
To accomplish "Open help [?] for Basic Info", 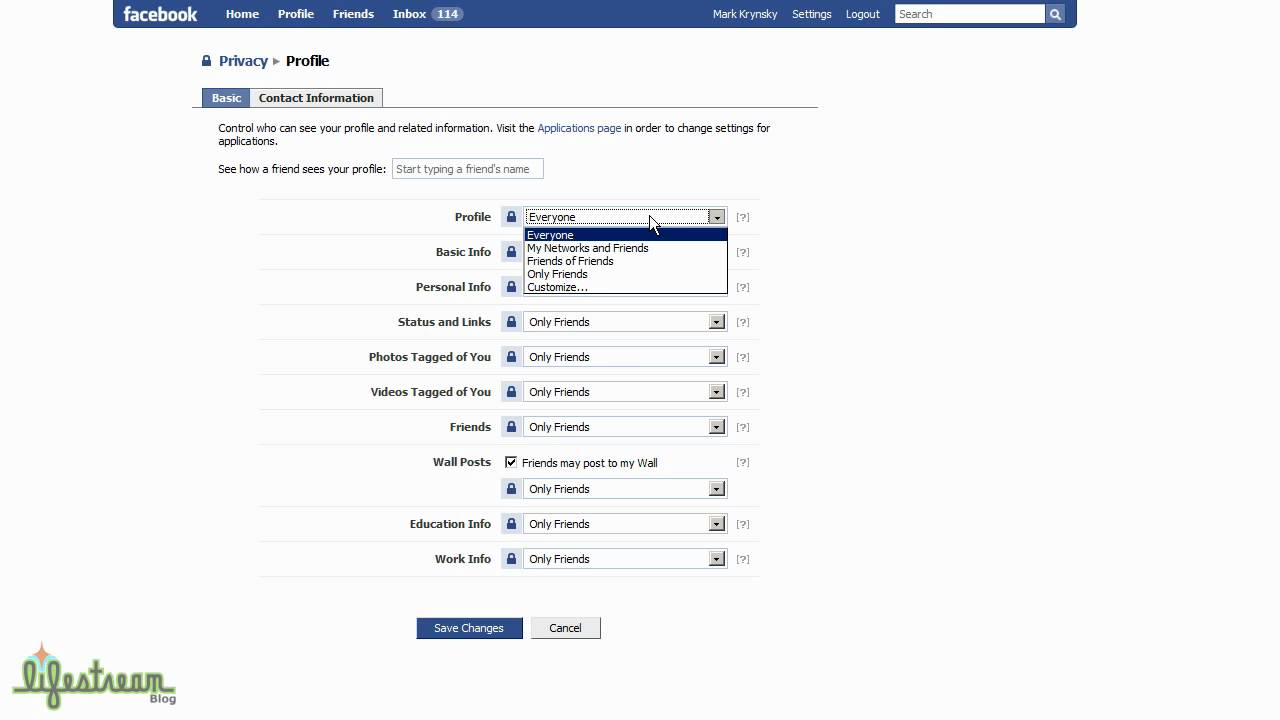I will 743,252.
